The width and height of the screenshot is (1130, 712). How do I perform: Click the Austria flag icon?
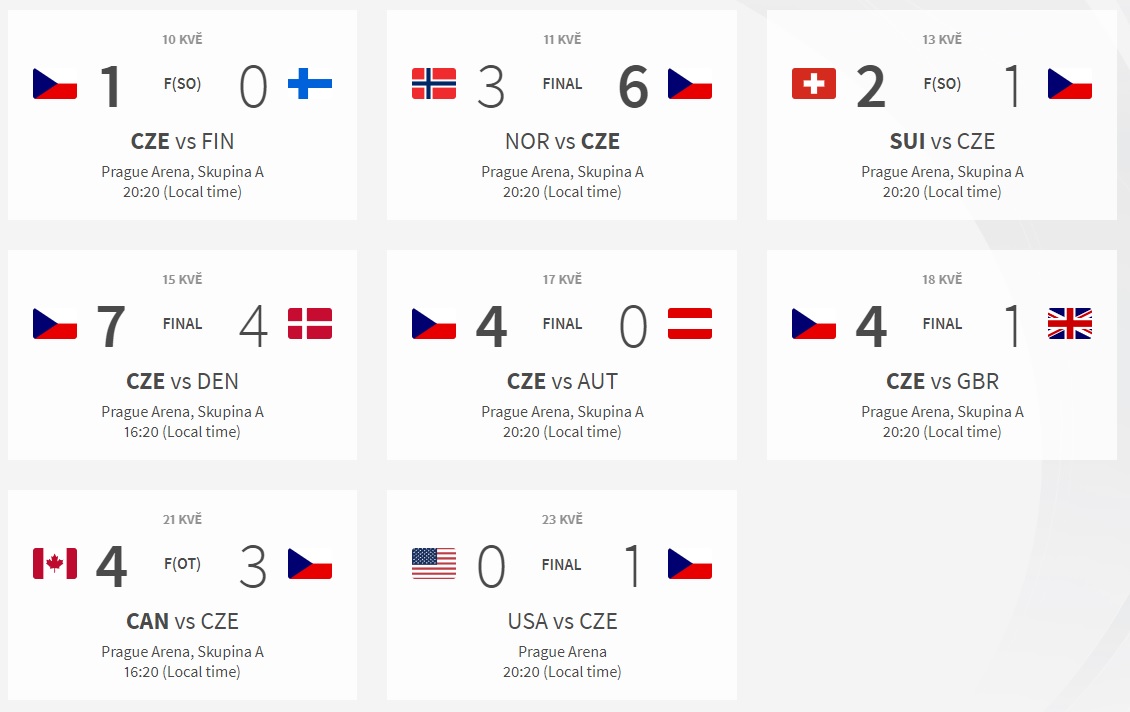(x=690, y=324)
